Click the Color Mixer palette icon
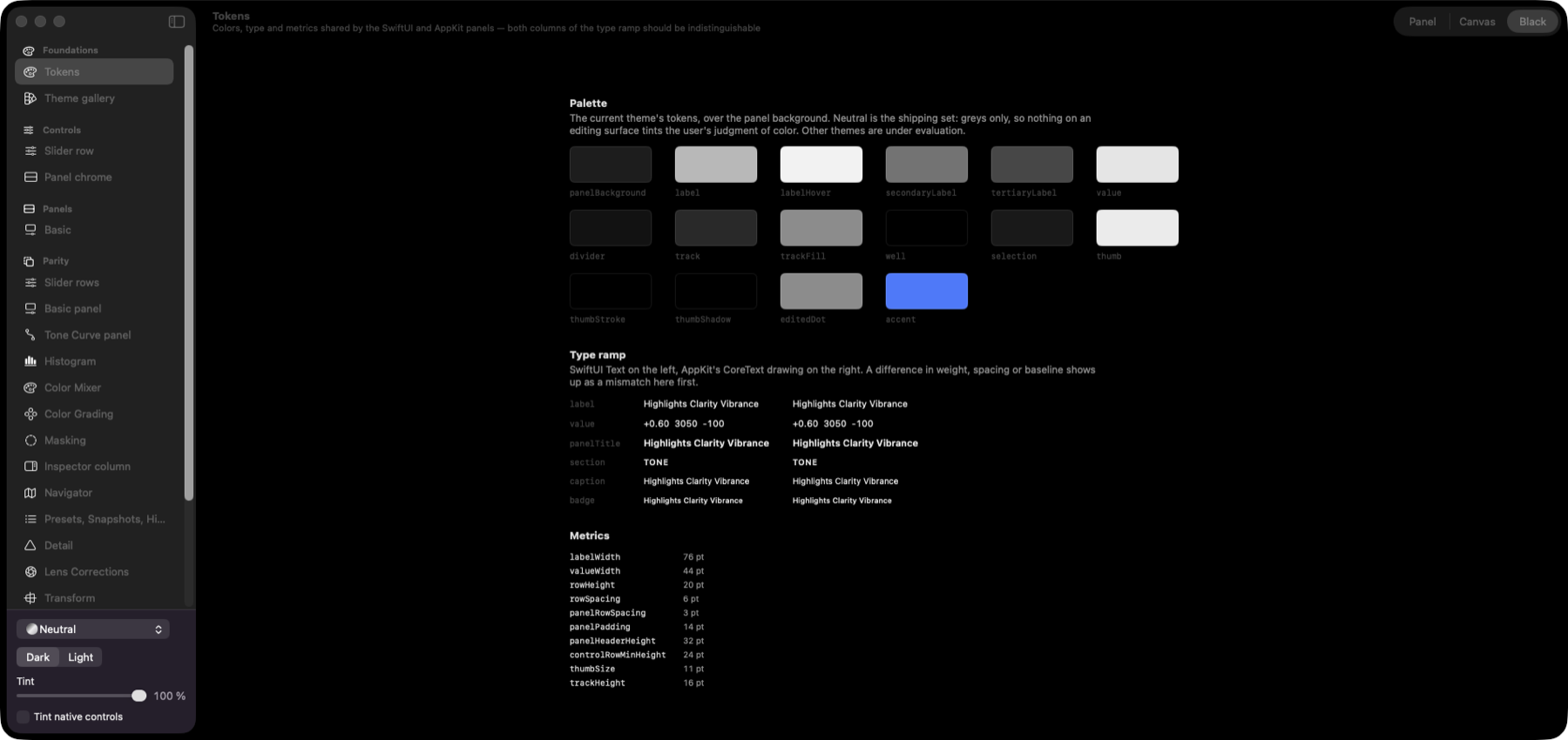Viewport: 1568px width, 740px height. [30, 387]
